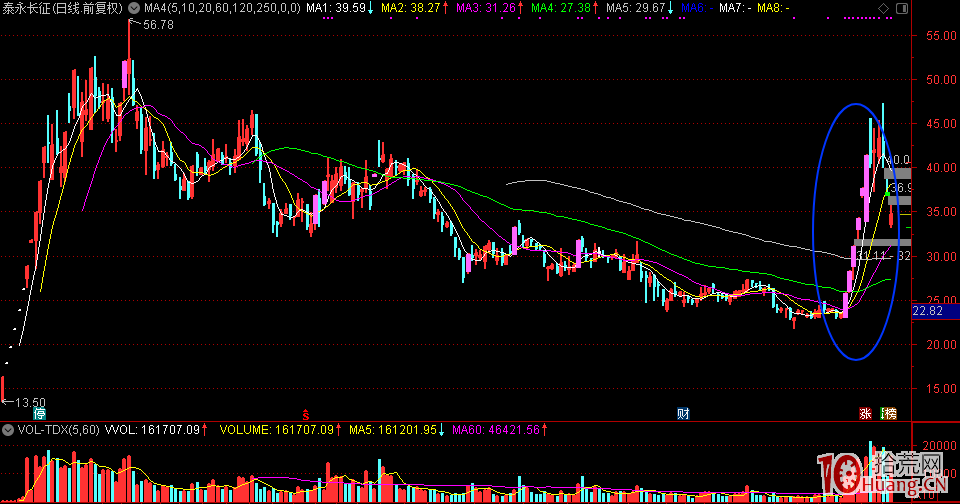This screenshot has width=960, height=504.
Task: Click the yellow MA8 label
Action: [773, 8]
